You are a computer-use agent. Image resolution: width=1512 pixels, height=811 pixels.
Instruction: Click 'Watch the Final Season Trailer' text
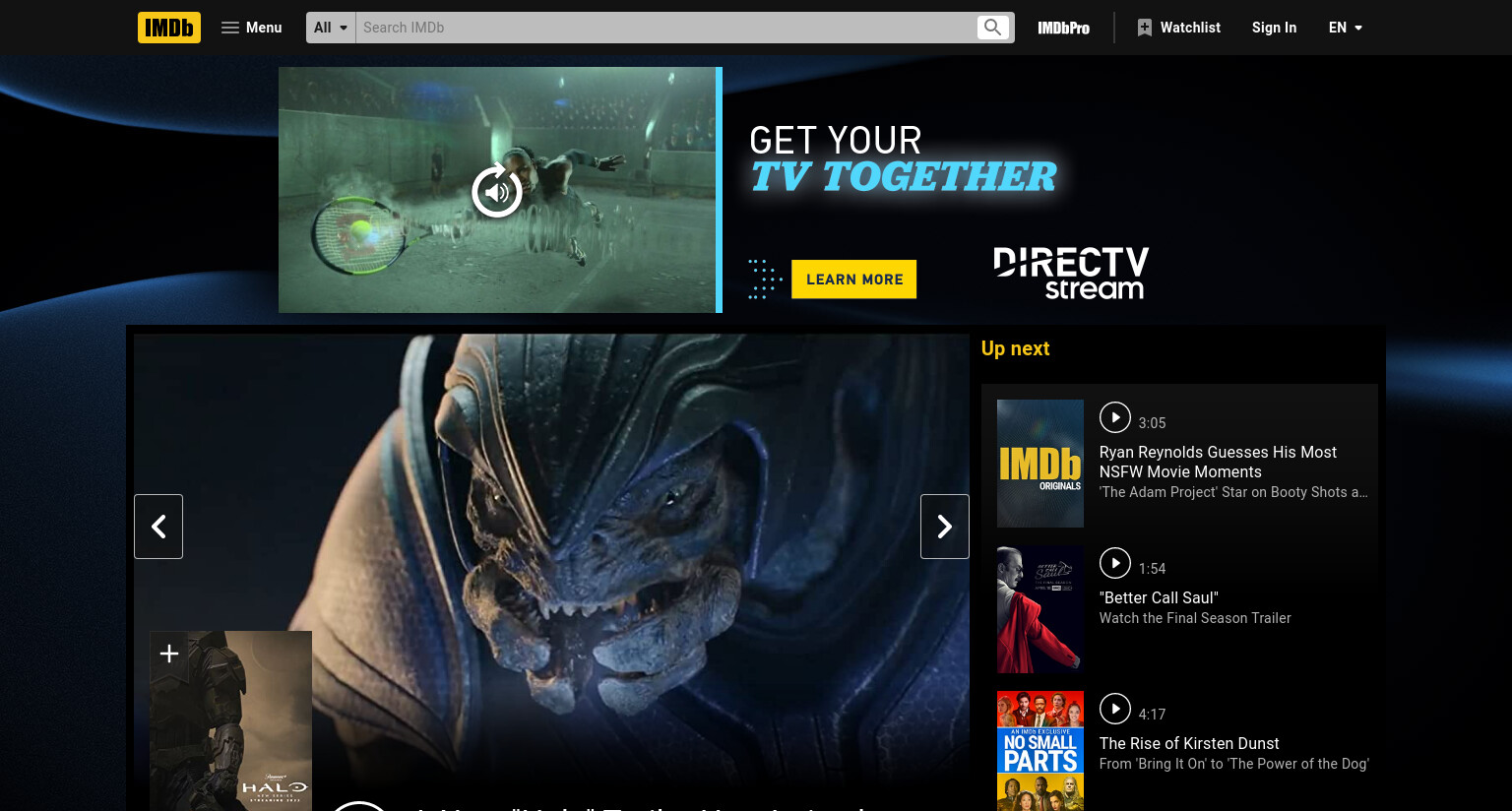(x=1195, y=618)
